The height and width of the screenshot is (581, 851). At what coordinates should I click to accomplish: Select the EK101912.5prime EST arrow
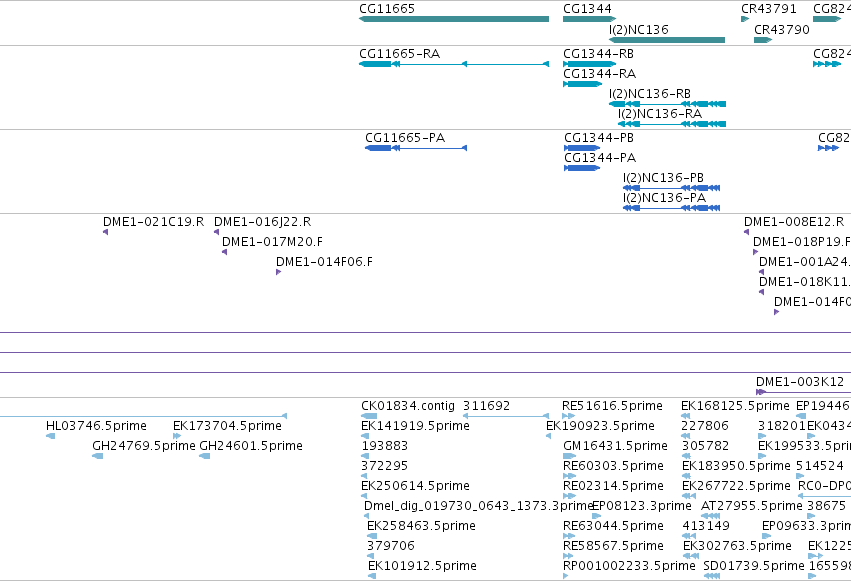(372, 576)
